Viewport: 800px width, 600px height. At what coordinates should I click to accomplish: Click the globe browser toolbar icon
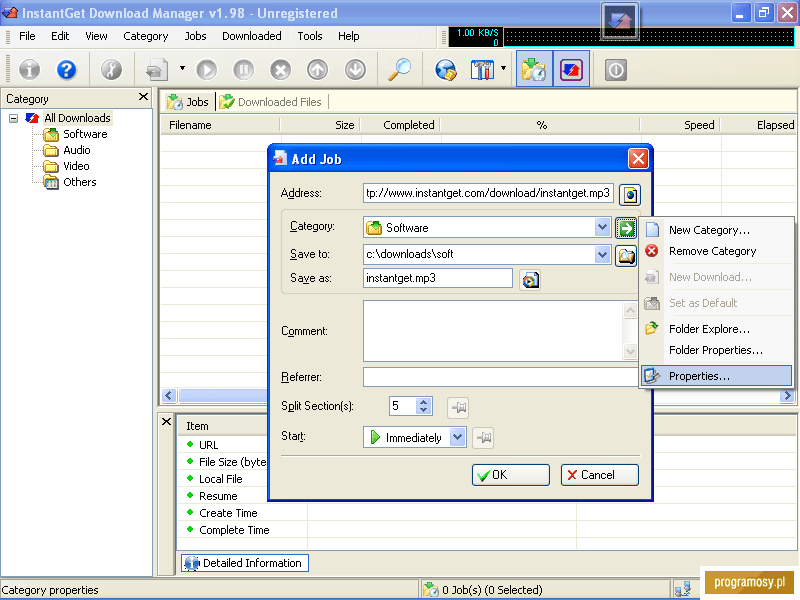point(445,69)
